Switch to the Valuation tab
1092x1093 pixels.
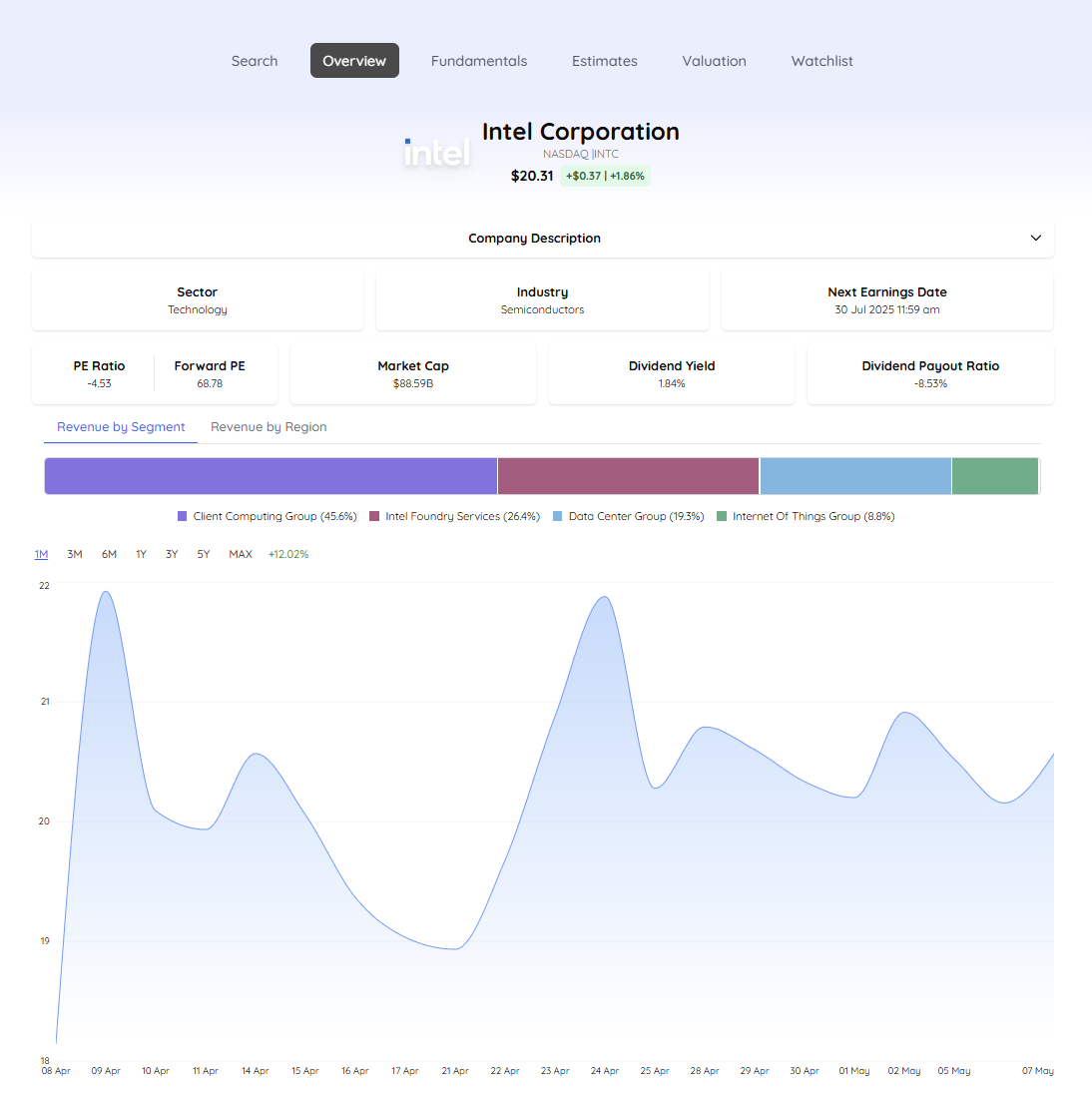pyautogui.click(x=714, y=61)
